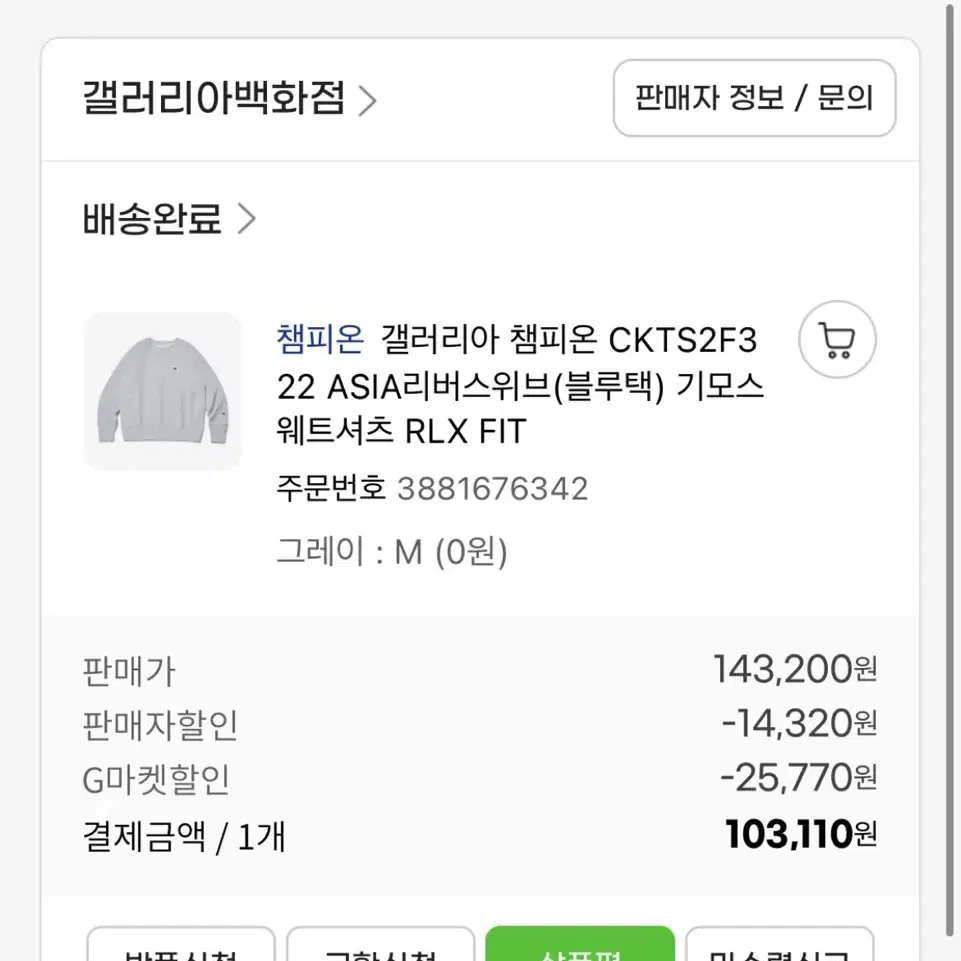Screen dimensions: 961x961
Task: Open the 갤러리아백화점 store chevron
Action: click(x=367, y=101)
